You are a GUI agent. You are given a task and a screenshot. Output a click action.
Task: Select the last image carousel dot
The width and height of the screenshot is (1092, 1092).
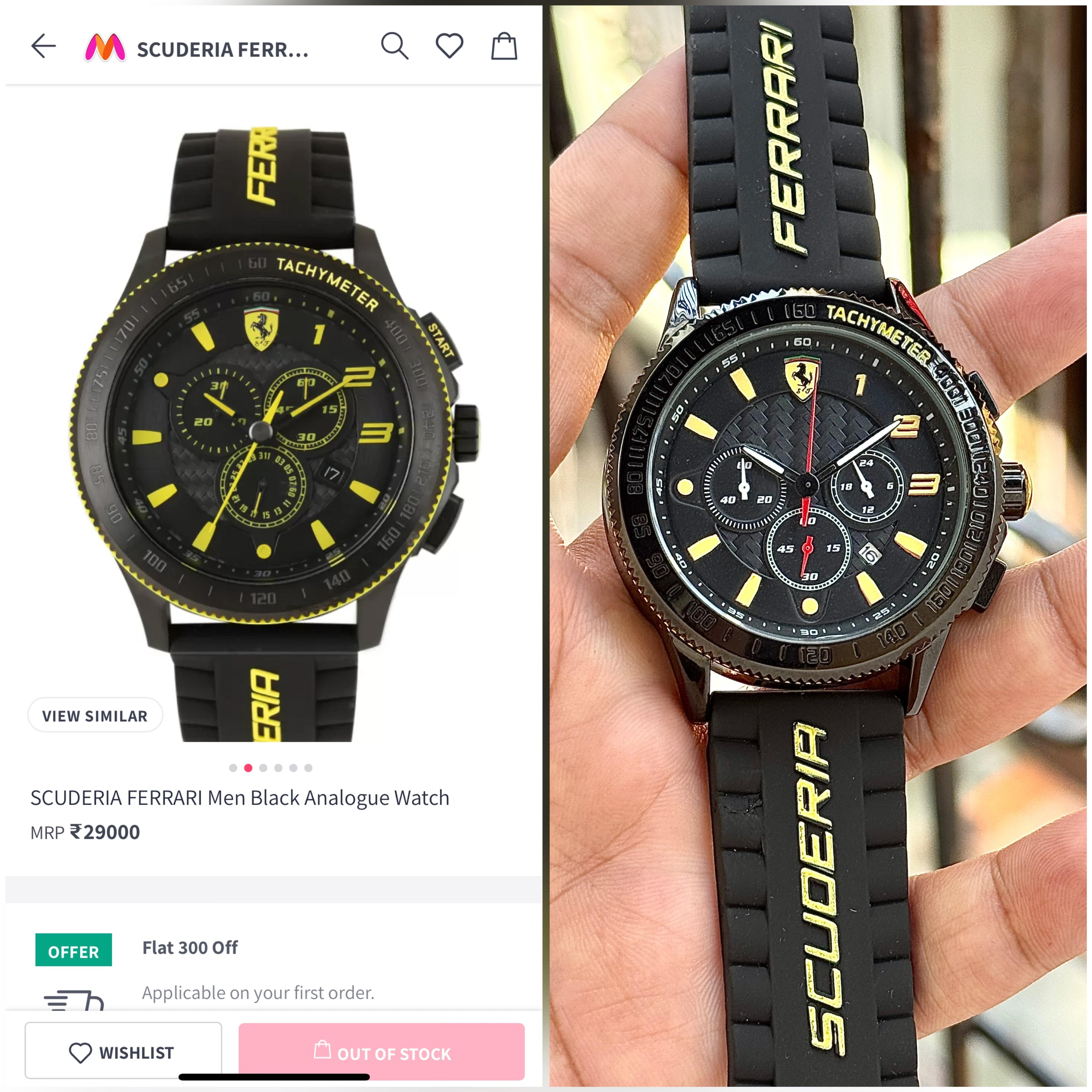[308, 768]
